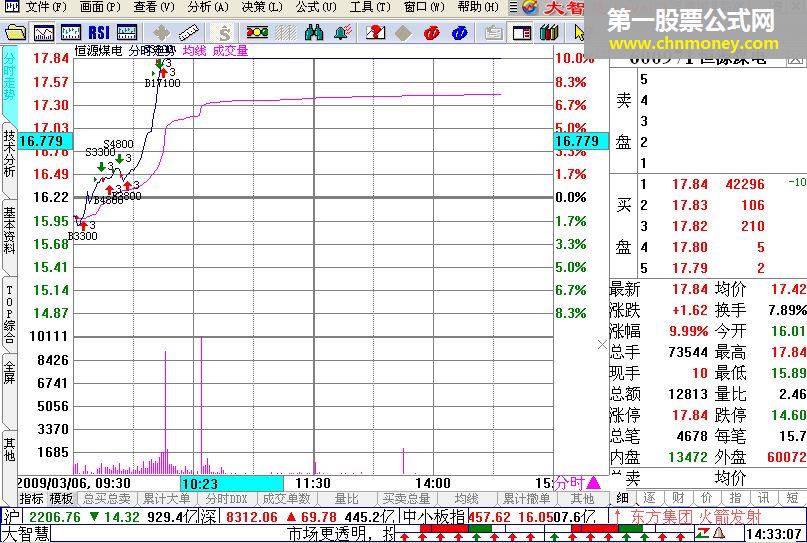Switch to 细 detail tab
This screenshot has height=543, width=807.
(x=622, y=498)
